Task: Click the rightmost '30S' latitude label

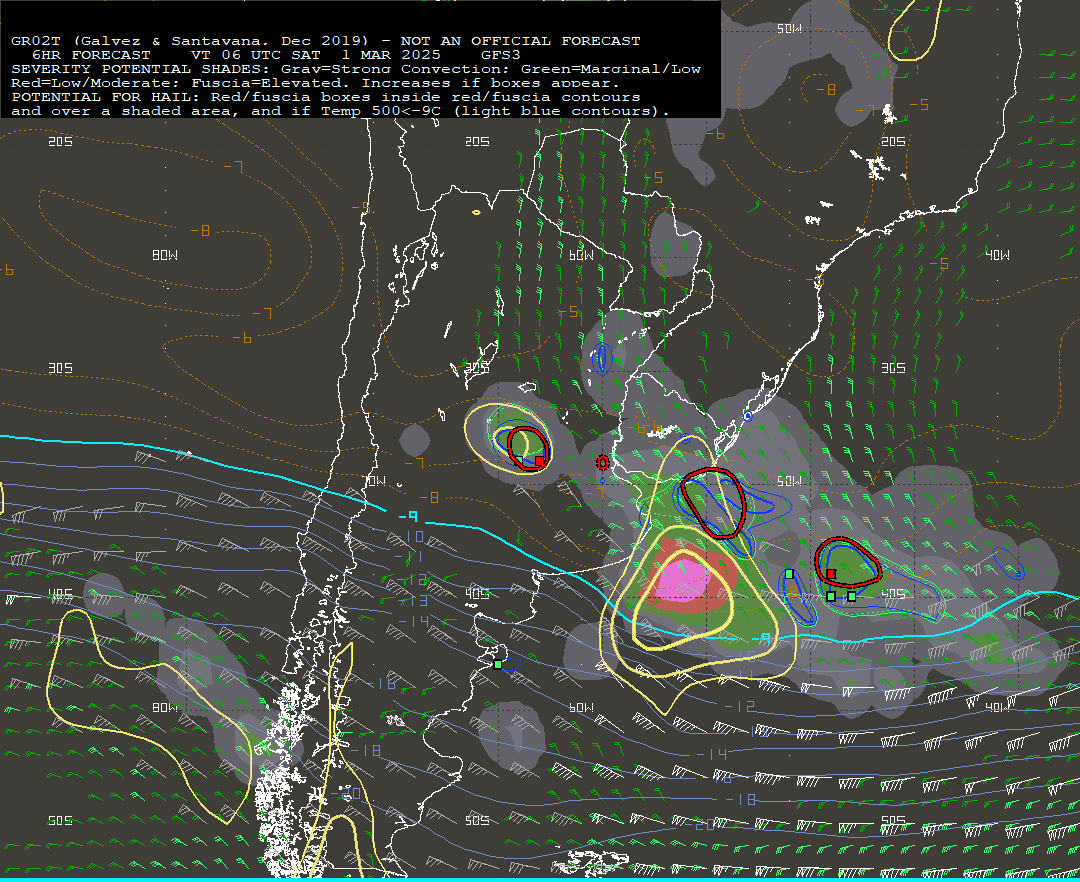Action: point(893,368)
